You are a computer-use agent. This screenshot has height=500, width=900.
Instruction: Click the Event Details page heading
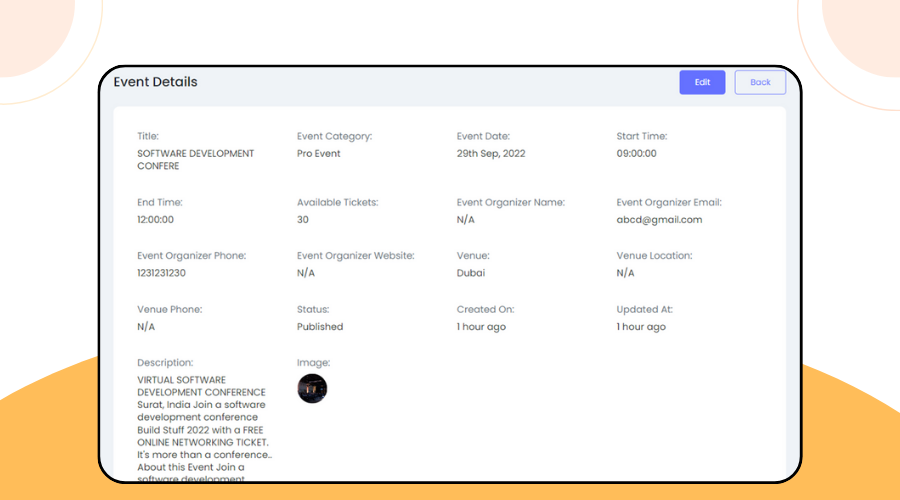(x=155, y=82)
